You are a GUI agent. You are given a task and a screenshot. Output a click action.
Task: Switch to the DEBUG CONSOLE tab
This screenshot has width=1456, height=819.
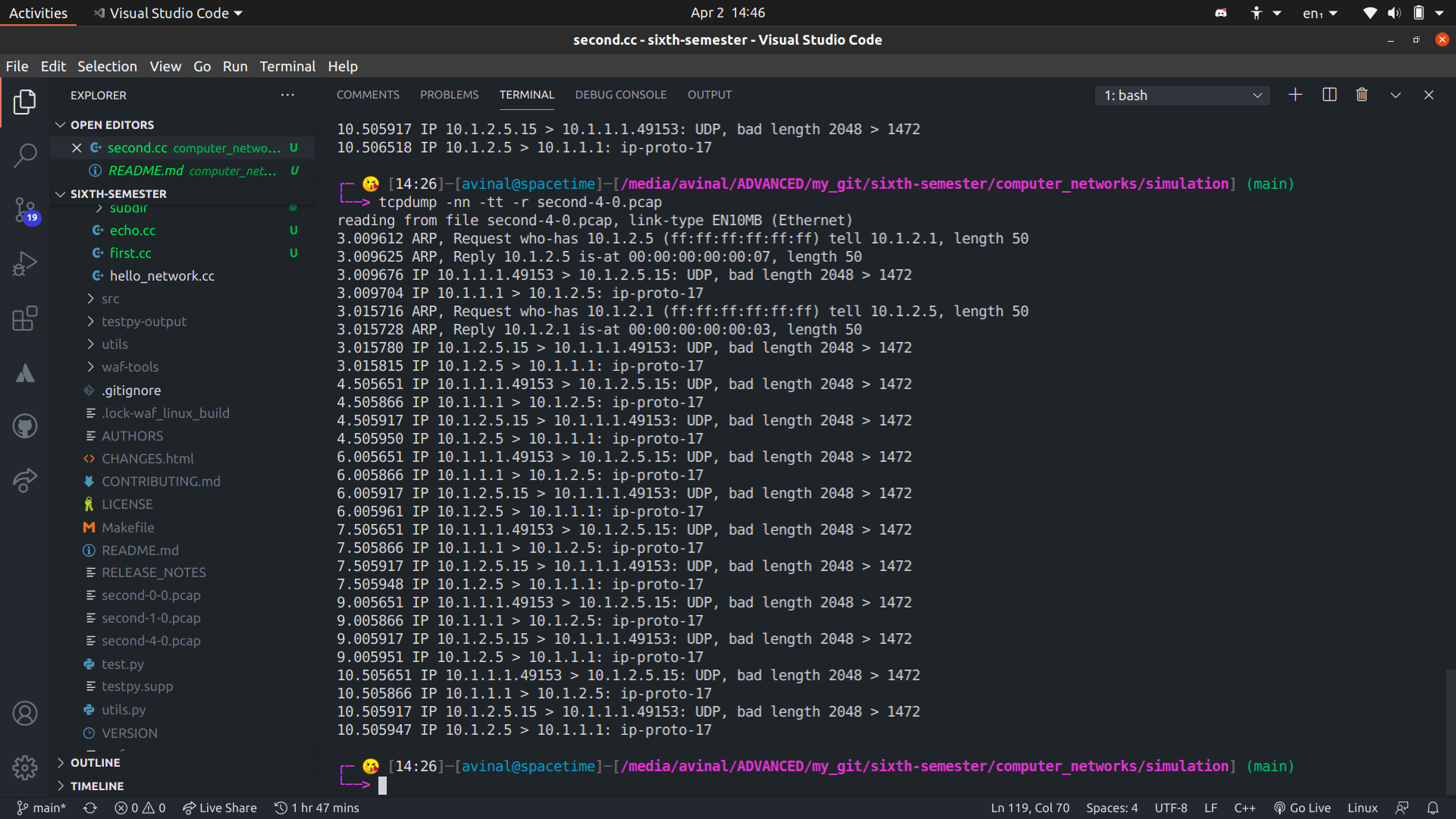(x=620, y=95)
